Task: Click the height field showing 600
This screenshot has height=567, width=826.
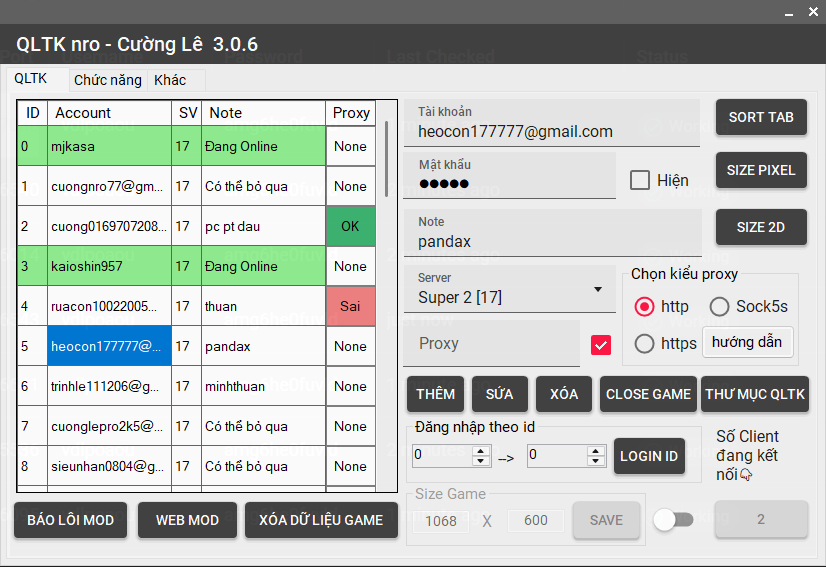Action: point(536,520)
